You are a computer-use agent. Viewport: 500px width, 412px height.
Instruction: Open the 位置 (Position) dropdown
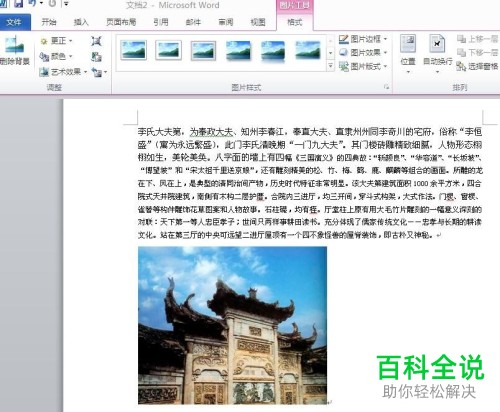(408, 54)
